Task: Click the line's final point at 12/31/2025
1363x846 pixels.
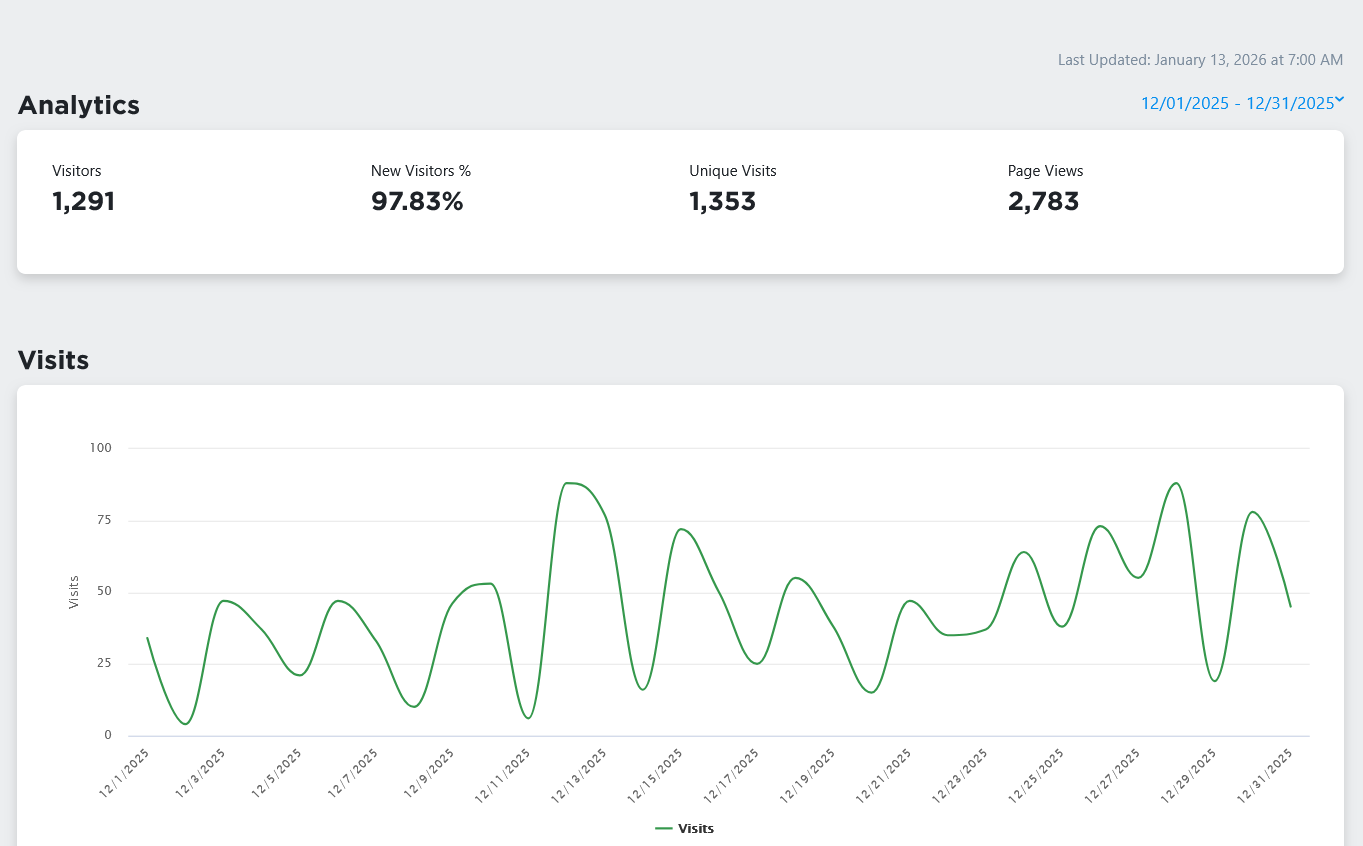Action: 1290,606
